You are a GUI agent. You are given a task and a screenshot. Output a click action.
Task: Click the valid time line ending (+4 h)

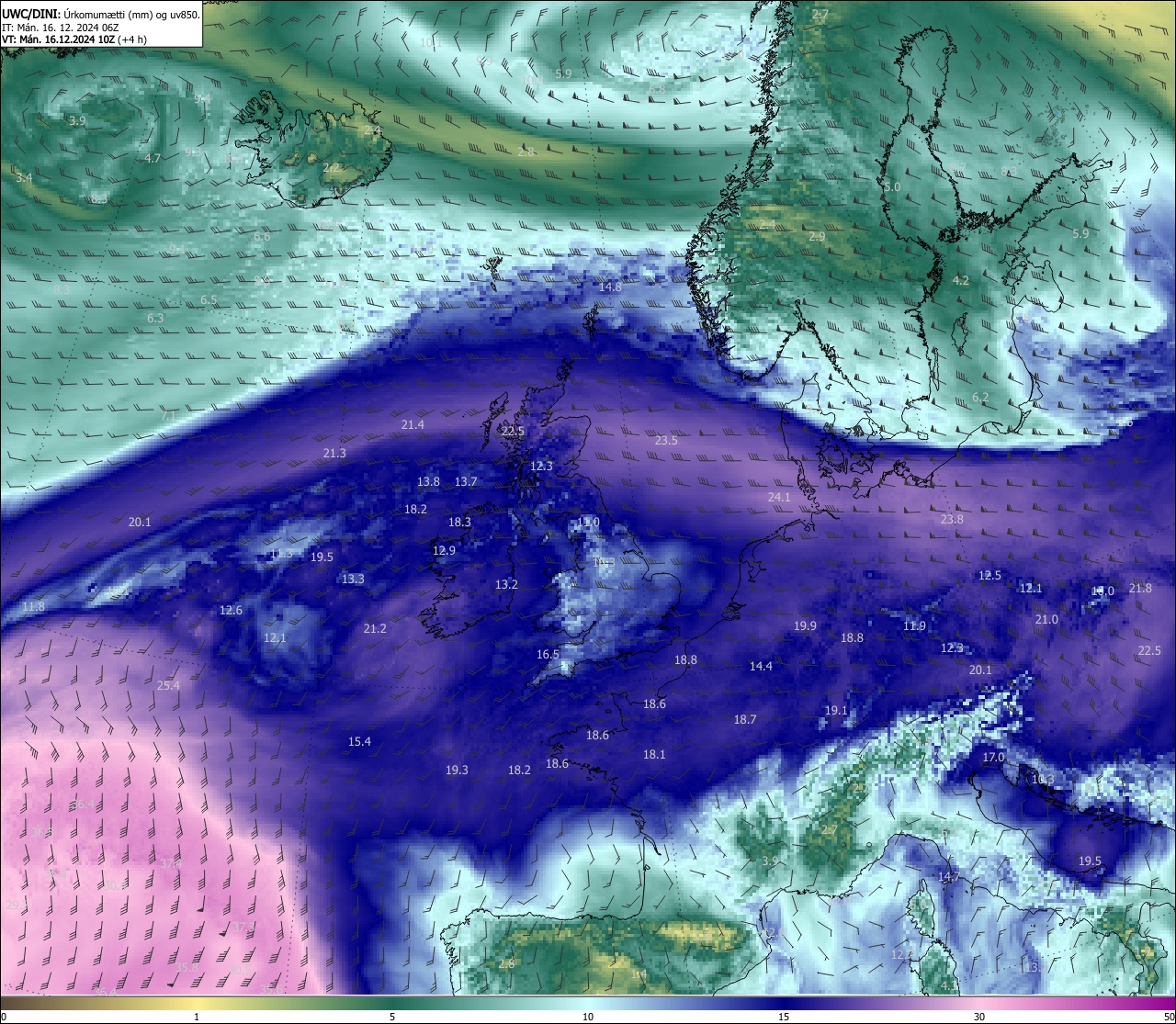pyautogui.click(x=74, y=39)
